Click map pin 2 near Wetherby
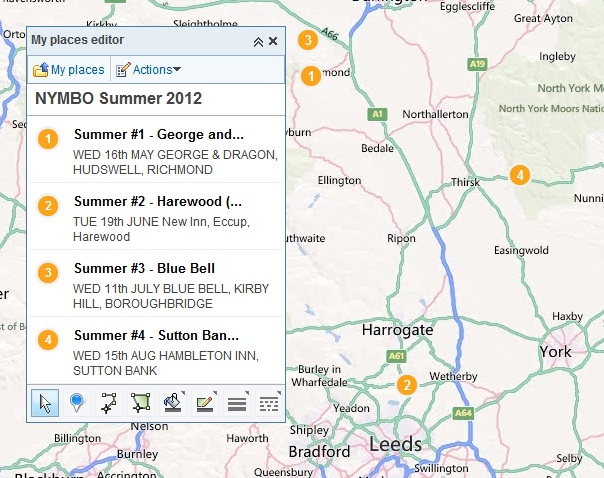The width and height of the screenshot is (604, 478). [406, 385]
